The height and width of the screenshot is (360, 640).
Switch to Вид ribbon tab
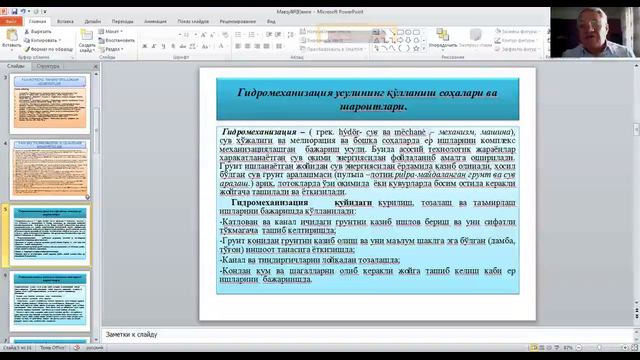coord(271,21)
